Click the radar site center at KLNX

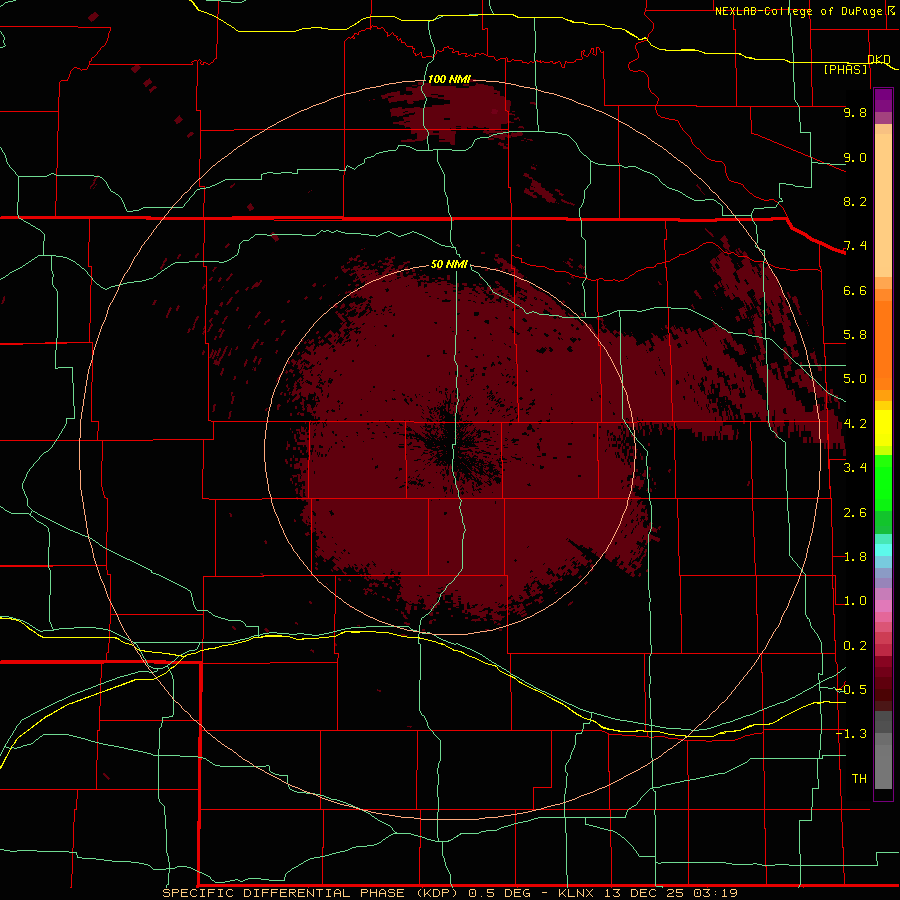[x=451, y=449]
